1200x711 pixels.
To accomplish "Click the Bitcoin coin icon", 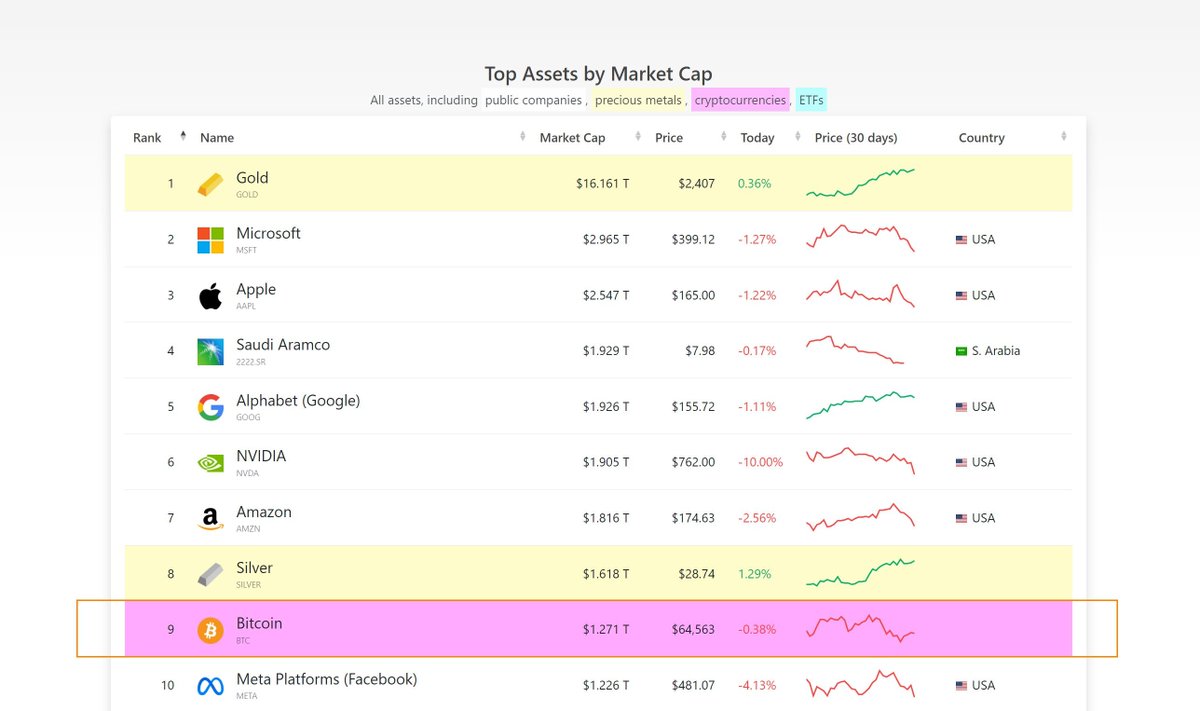I will coord(210,630).
